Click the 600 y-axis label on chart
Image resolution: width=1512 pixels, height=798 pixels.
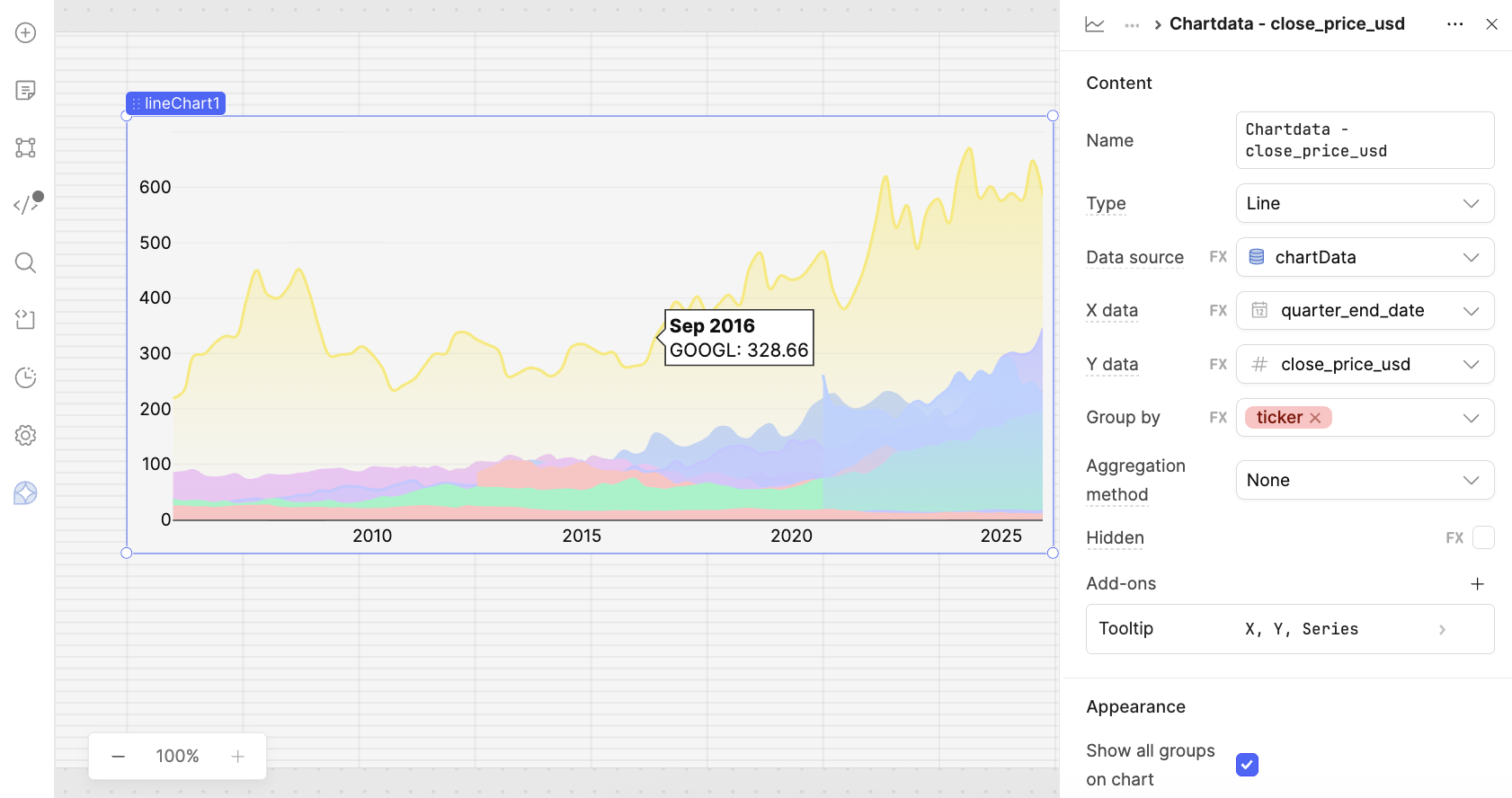pyautogui.click(x=155, y=188)
